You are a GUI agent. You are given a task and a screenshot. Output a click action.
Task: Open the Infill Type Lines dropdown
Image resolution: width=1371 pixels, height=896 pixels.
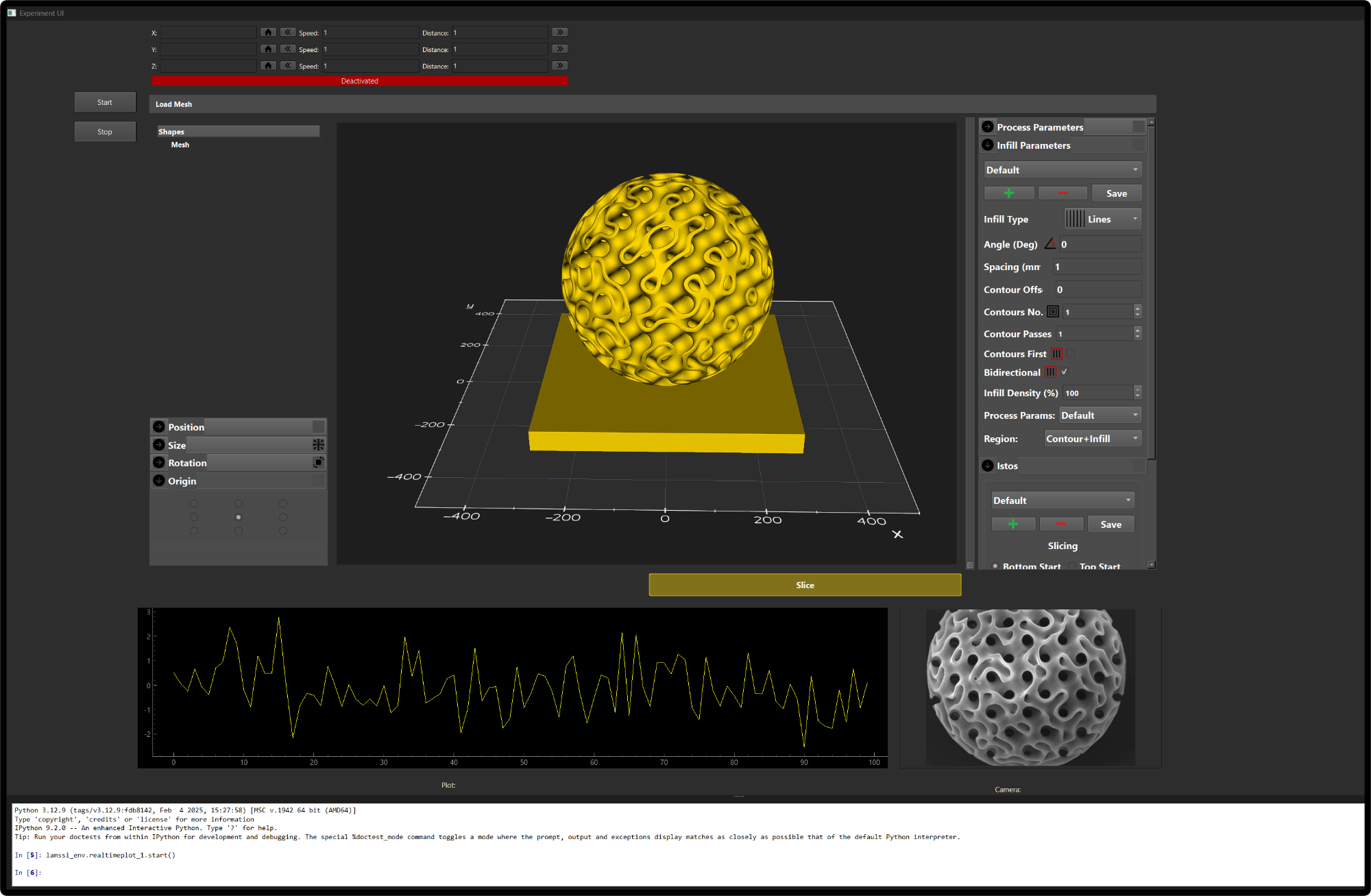1103,219
